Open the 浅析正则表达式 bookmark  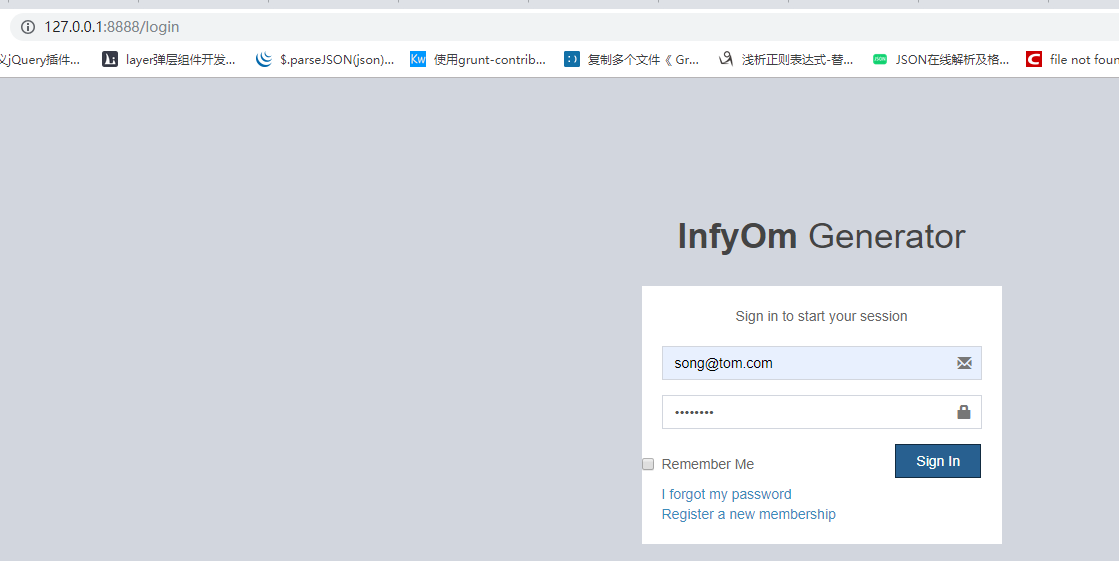797,59
